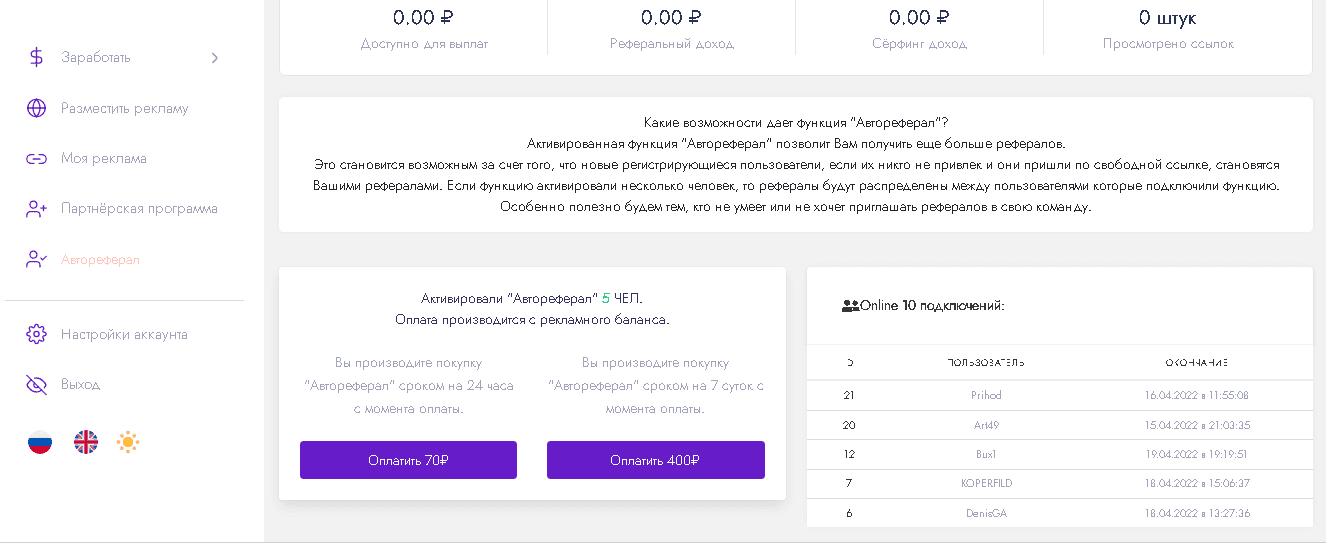The image size is (1326, 544).
Task: Switch language with the British flag icon
Action: coord(86,442)
